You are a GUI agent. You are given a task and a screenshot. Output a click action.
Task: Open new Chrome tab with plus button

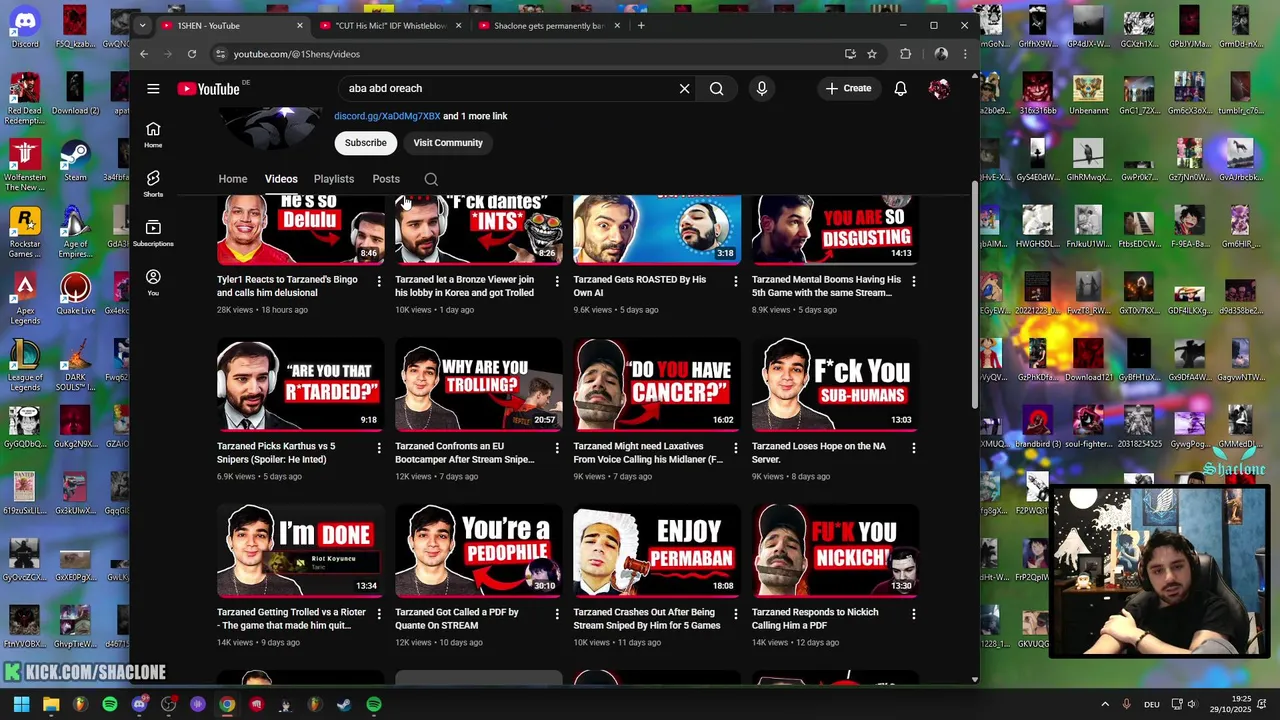click(641, 25)
